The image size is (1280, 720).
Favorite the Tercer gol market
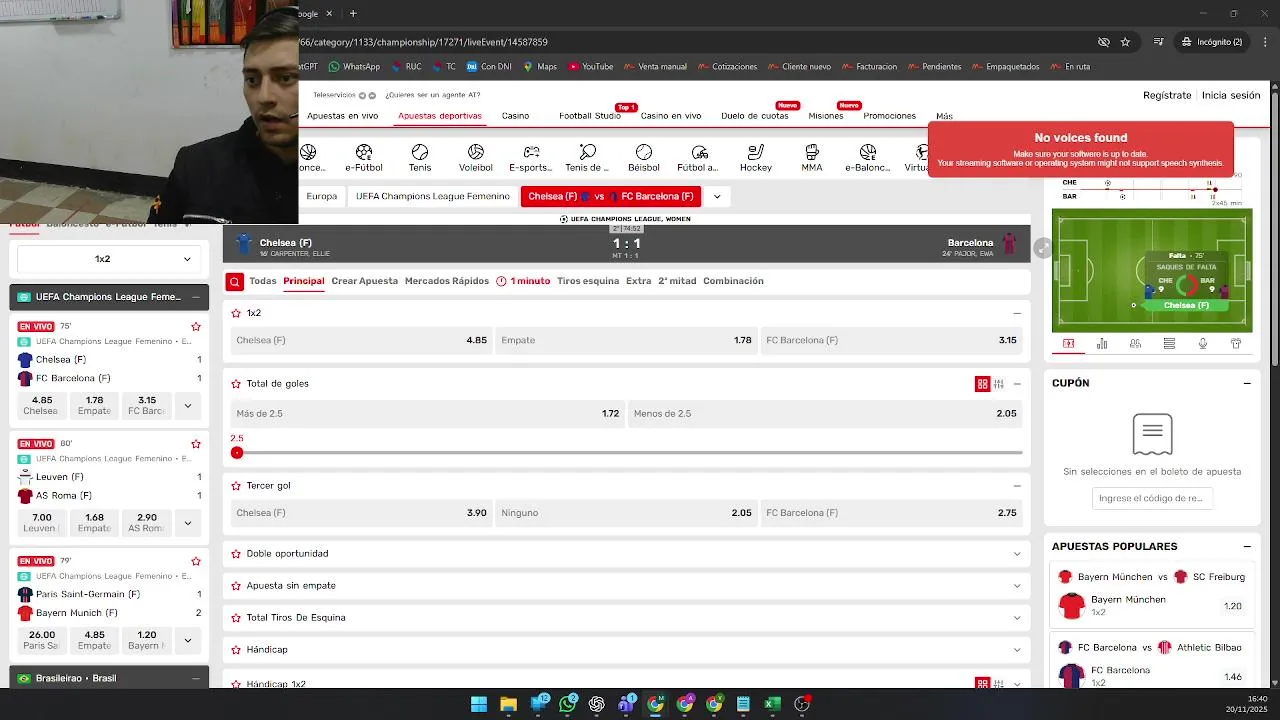(x=236, y=486)
